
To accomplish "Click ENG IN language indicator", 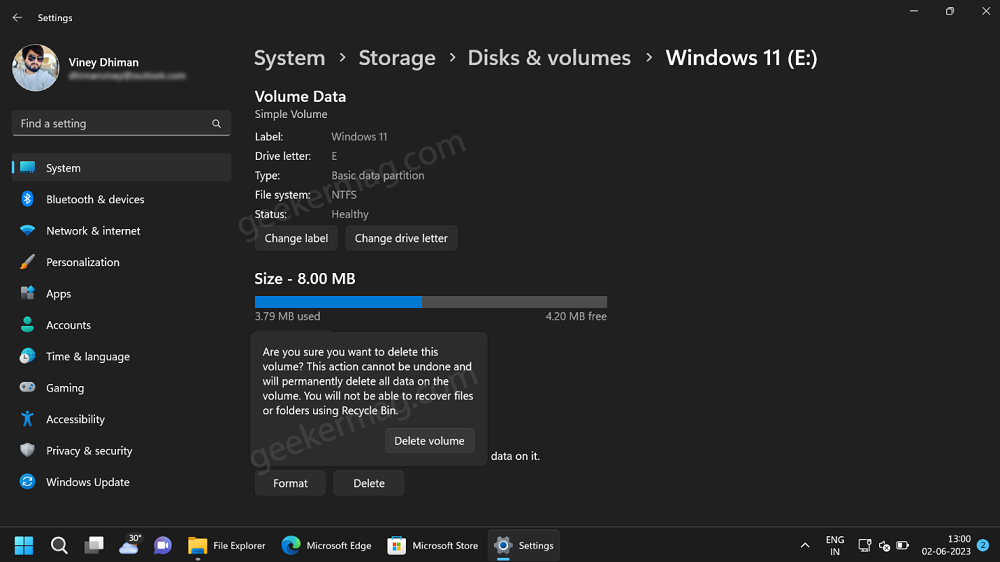I will pos(835,545).
